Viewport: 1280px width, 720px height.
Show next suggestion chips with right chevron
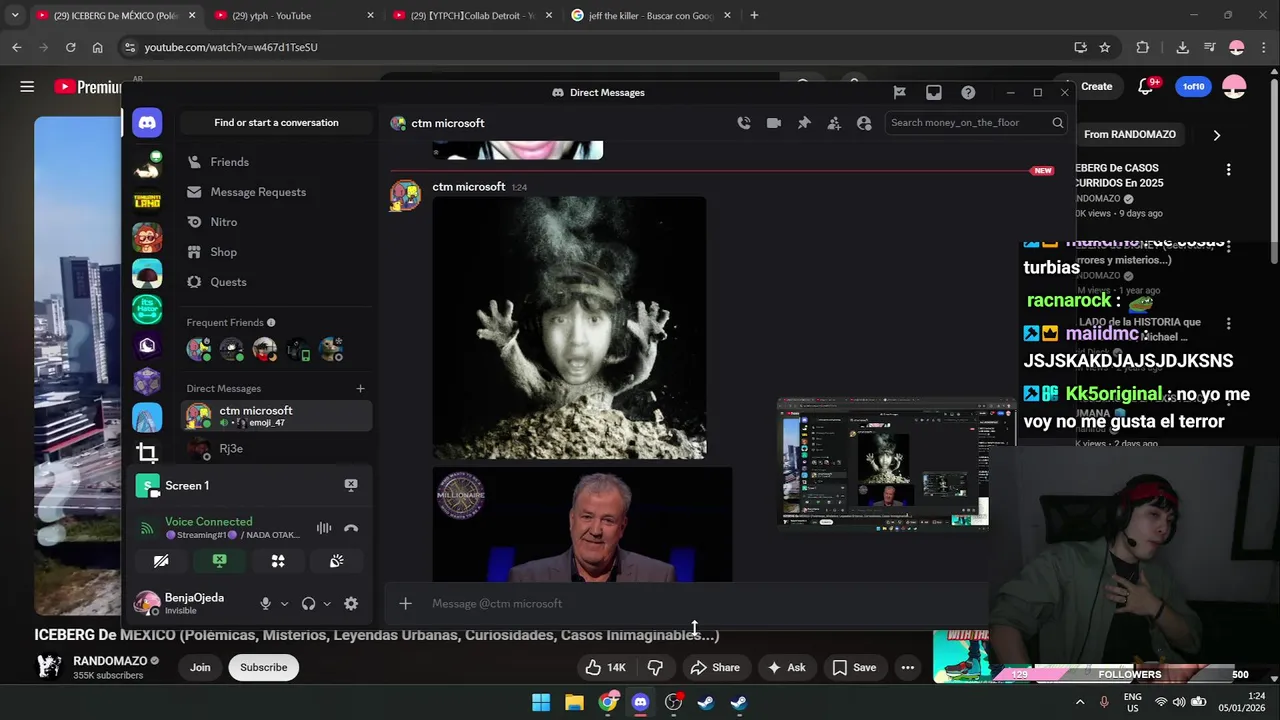1216,135
